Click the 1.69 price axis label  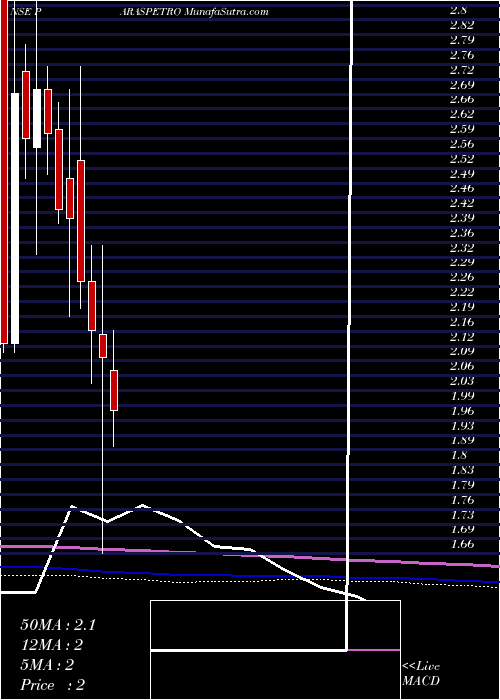coord(462,529)
